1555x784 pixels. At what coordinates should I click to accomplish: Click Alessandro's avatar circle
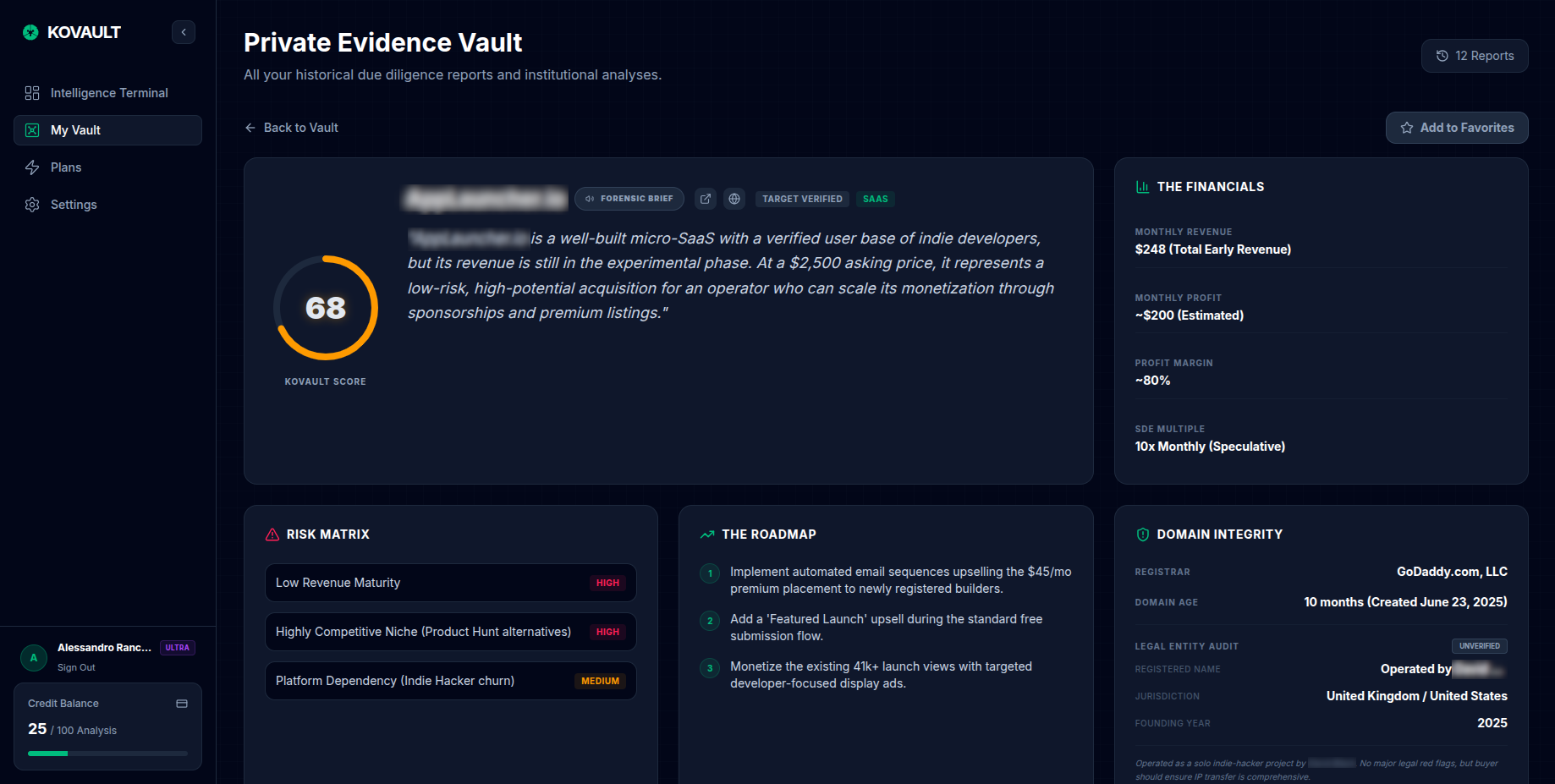pyautogui.click(x=33, y=657)
